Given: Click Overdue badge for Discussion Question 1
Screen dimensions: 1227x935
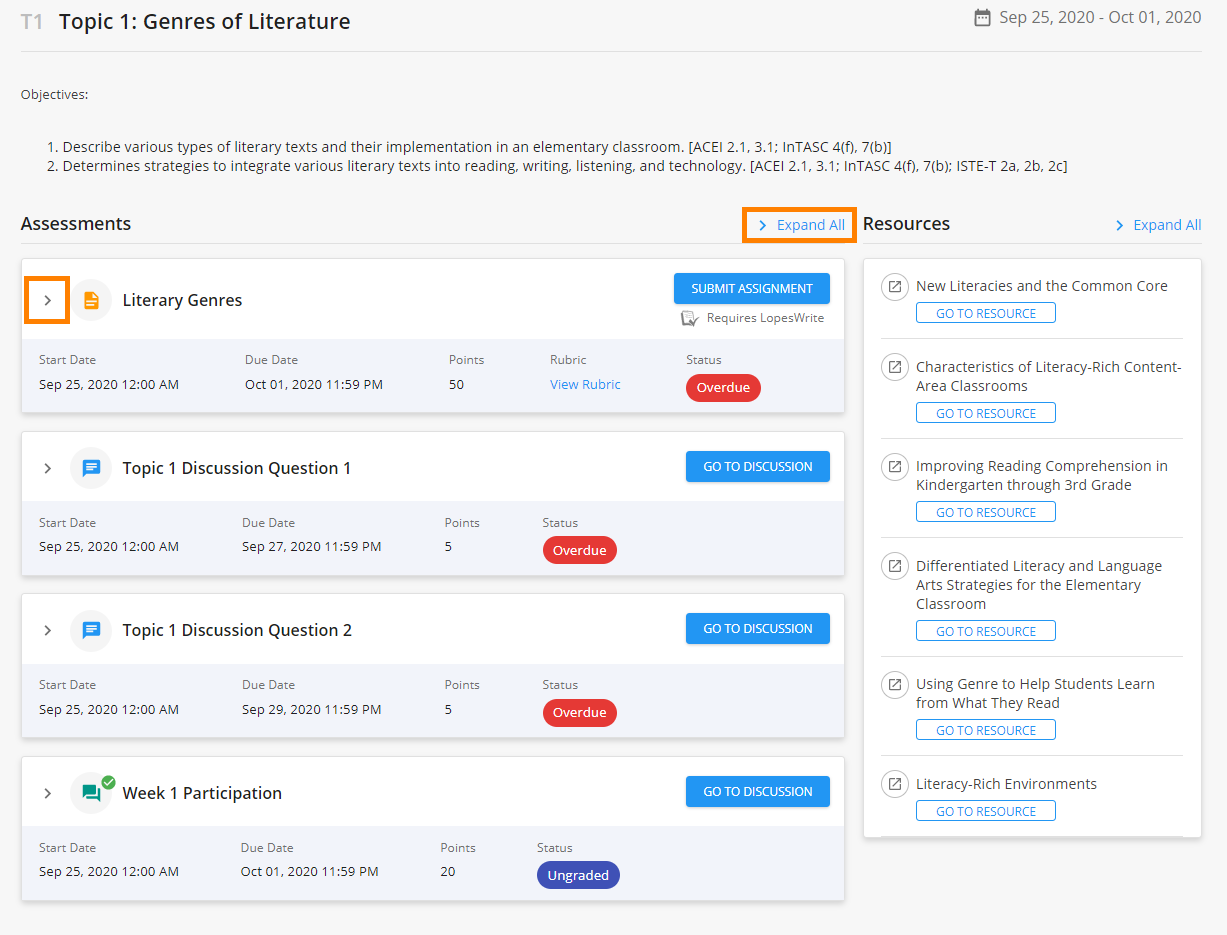Looking at the screenshot, I should pyautogui.click(x=580, y=550).
